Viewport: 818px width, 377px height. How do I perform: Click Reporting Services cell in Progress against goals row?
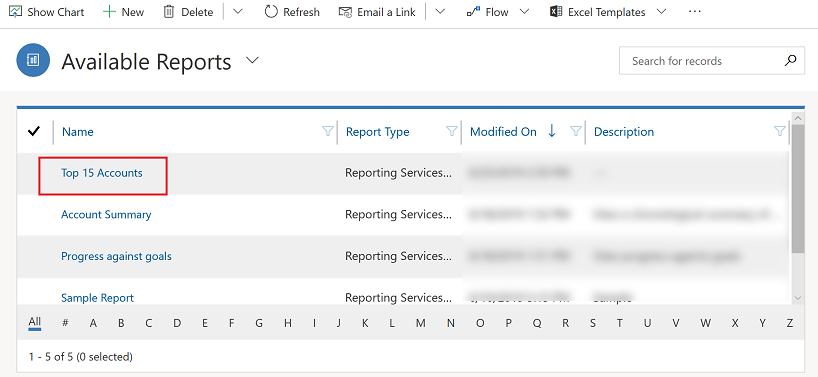(x=399, y=257)
